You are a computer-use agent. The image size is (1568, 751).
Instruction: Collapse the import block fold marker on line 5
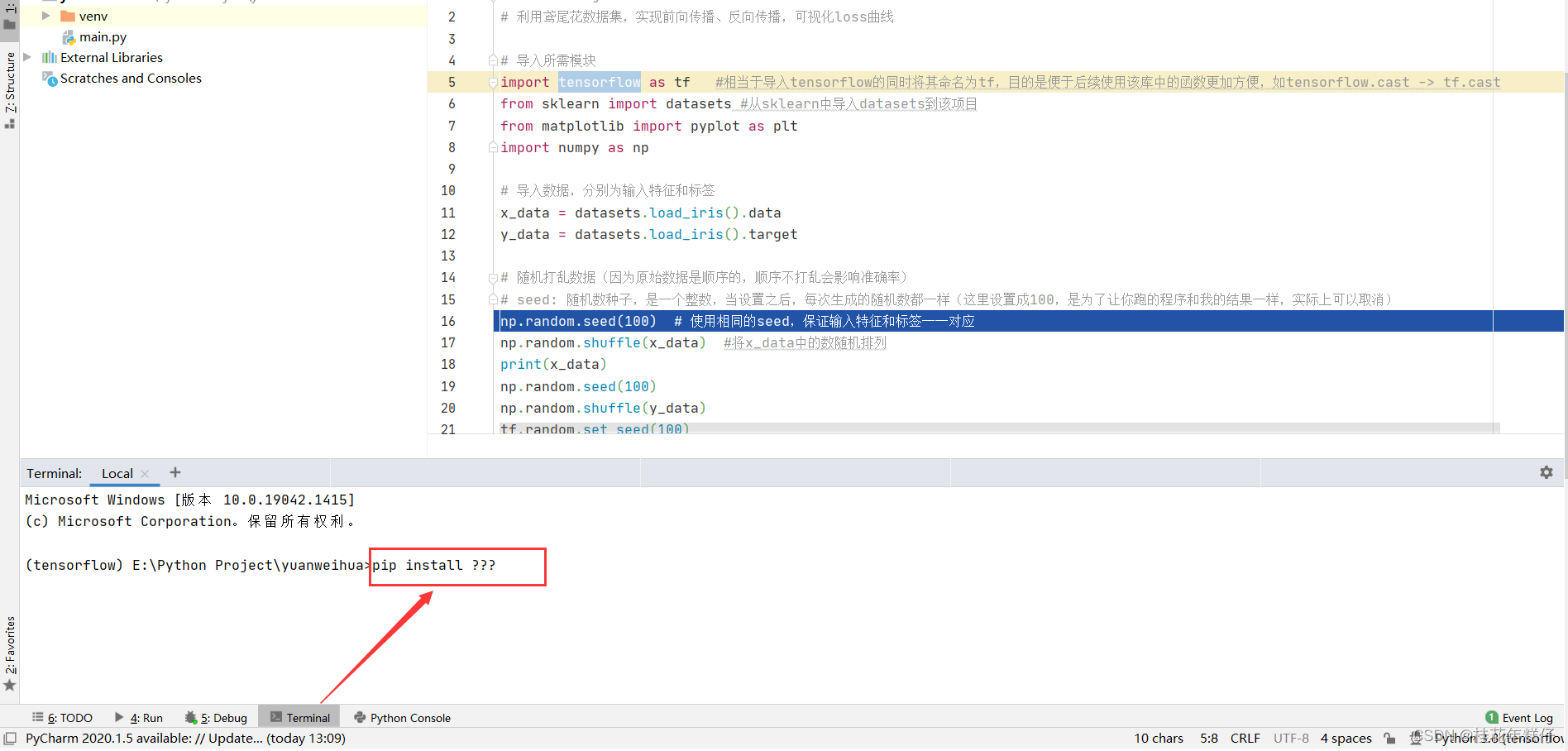493,82
